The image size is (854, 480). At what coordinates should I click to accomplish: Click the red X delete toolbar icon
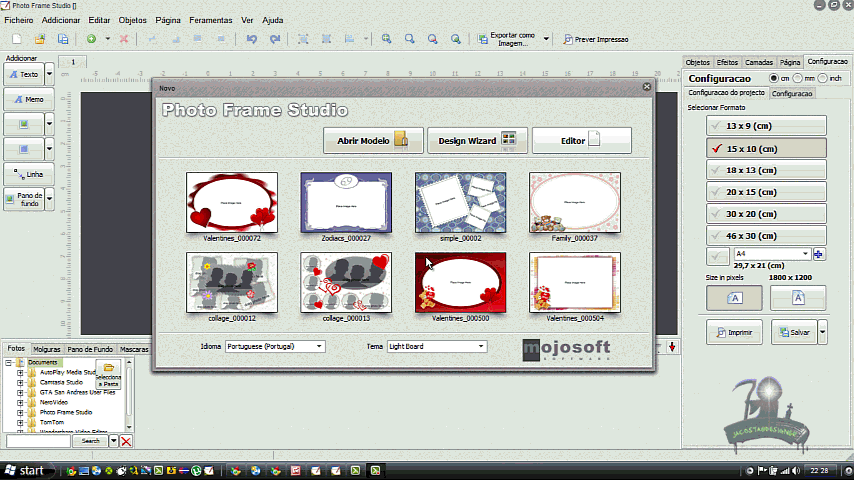click(124, 39)
